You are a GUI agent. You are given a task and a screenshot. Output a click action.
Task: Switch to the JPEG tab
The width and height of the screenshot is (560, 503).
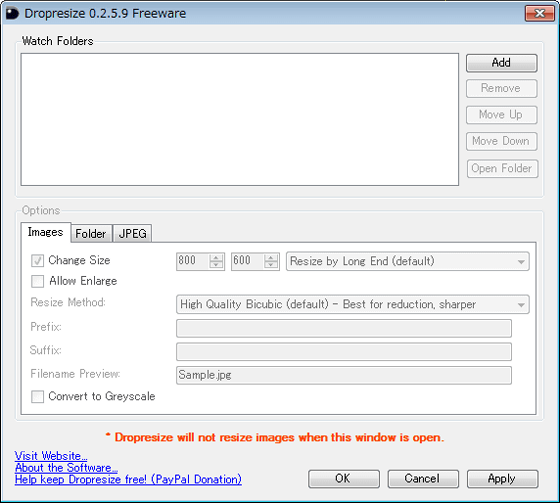pos(132,234)
